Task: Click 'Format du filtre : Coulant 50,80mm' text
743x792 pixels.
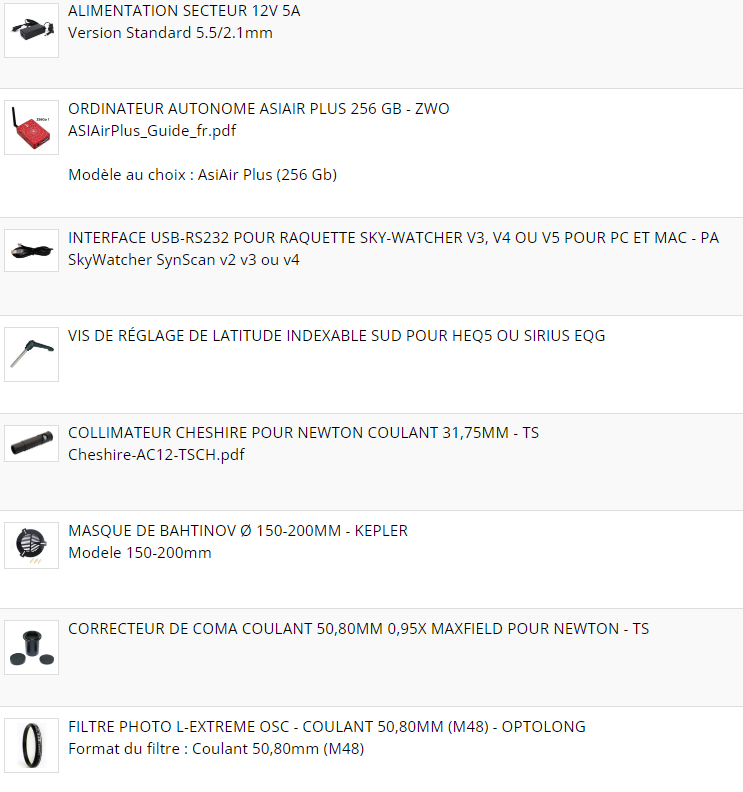Action: click(x=216, y=748)
